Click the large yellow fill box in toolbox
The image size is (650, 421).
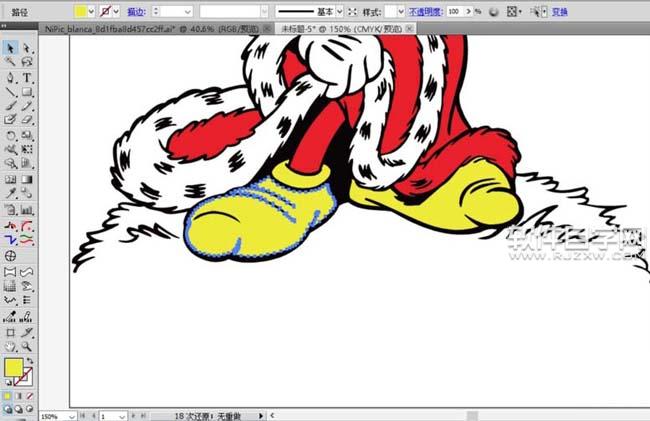pyautogui.click(x=14, y=368)
